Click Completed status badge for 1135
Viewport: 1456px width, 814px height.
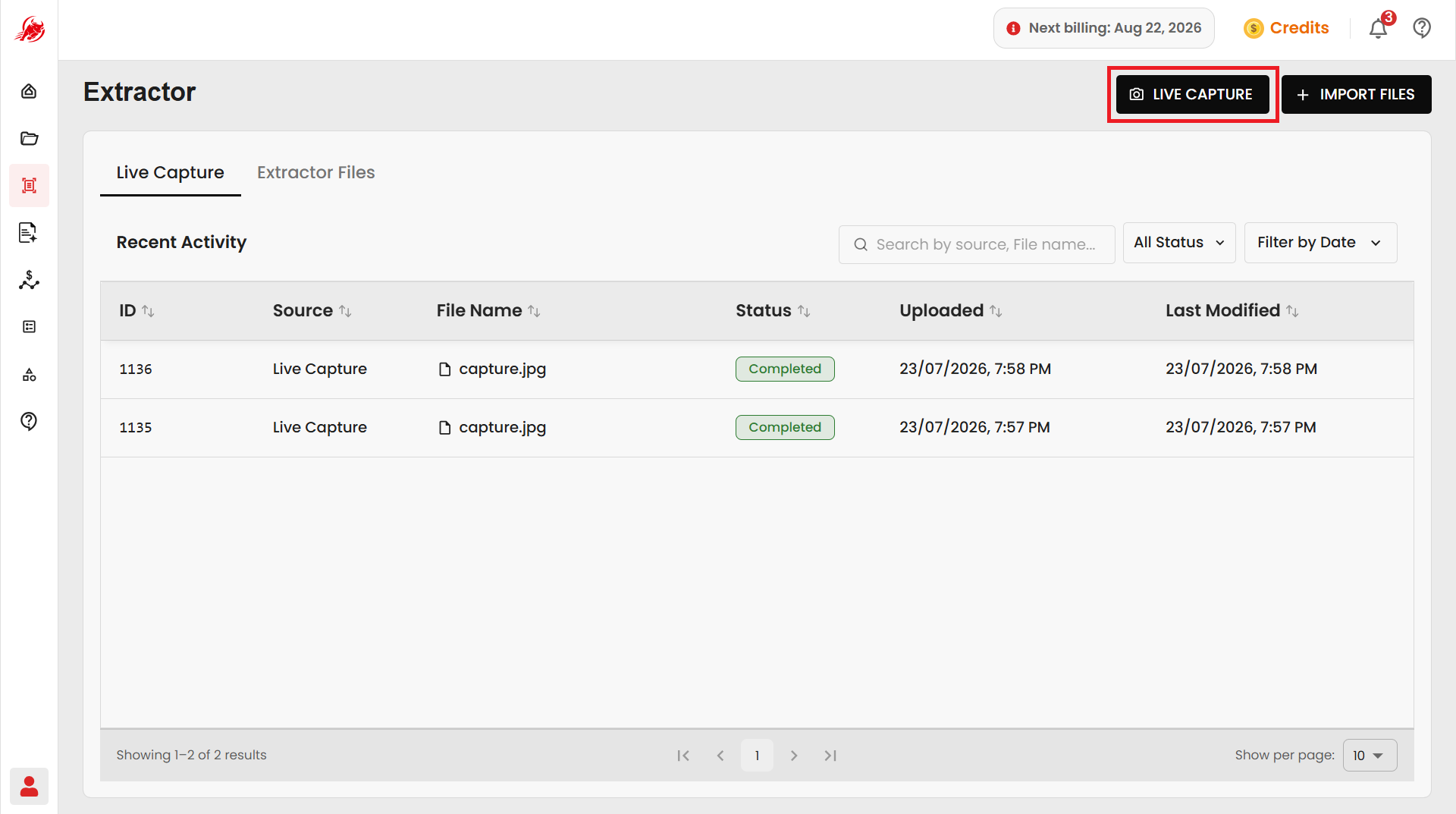tap(785, 427)
